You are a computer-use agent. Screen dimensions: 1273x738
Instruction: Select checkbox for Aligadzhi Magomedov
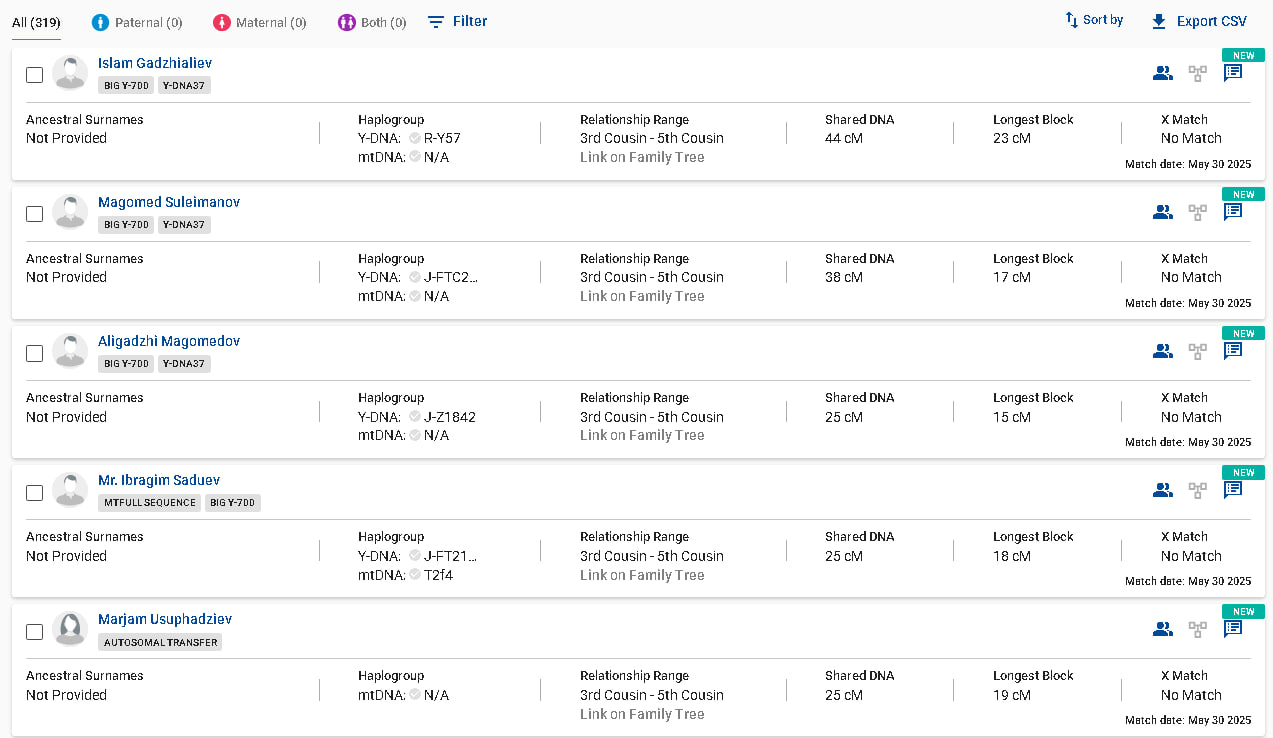pos(34,353)
